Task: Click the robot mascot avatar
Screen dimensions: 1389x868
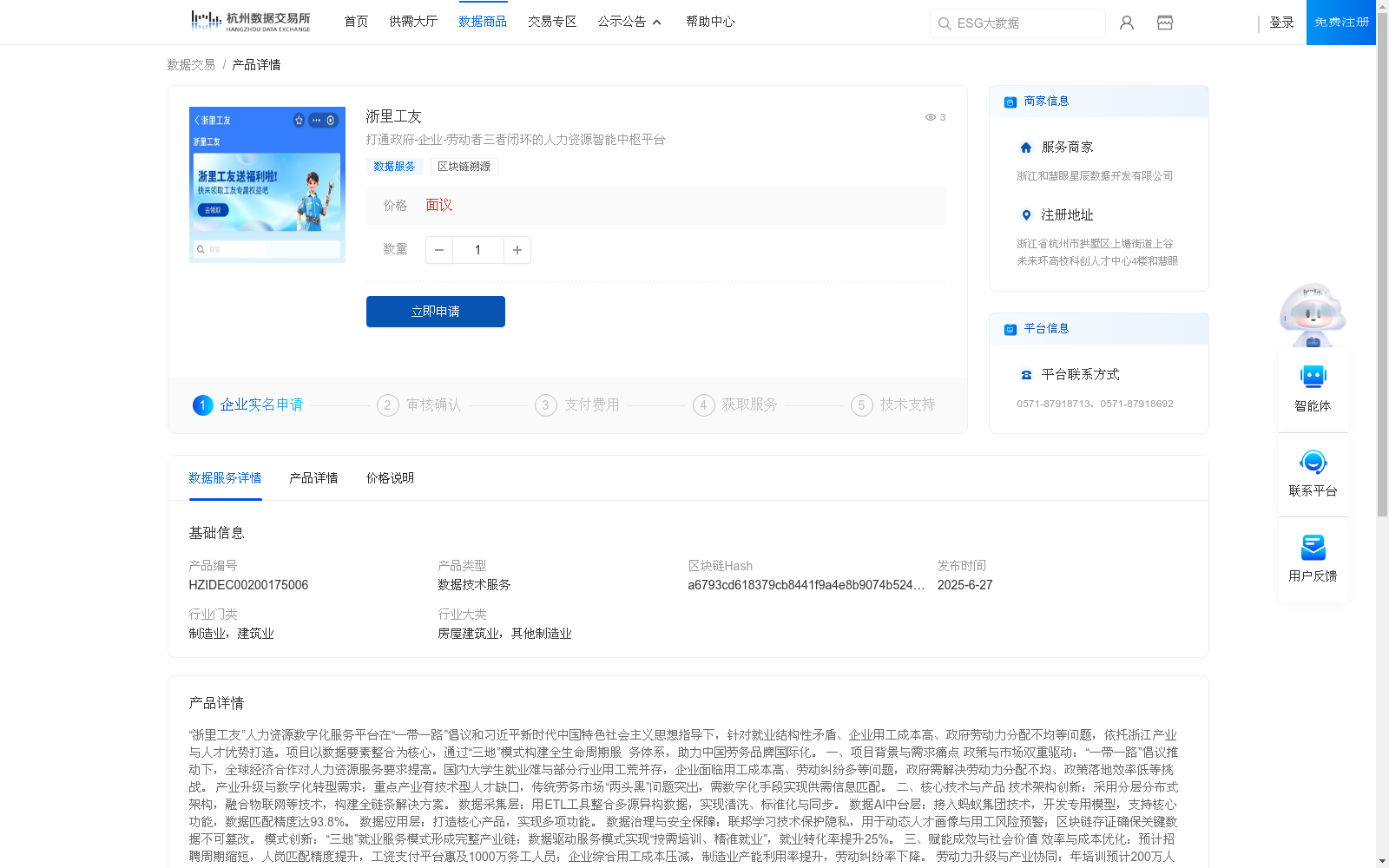Action: tap(1313, 313)
